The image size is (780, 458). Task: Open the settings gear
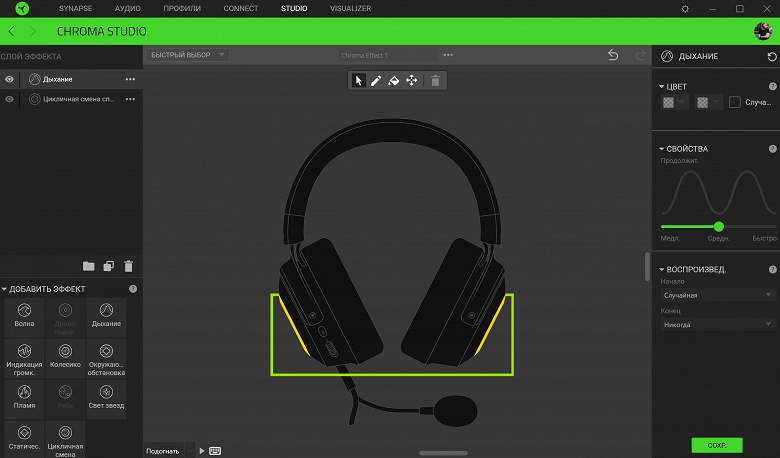(685, 8)
